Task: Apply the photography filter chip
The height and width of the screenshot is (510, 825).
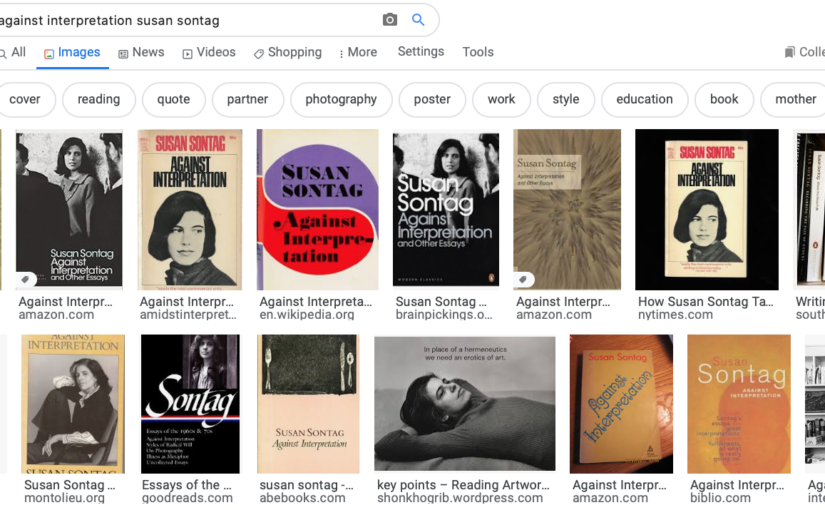Action: [341, 99]
